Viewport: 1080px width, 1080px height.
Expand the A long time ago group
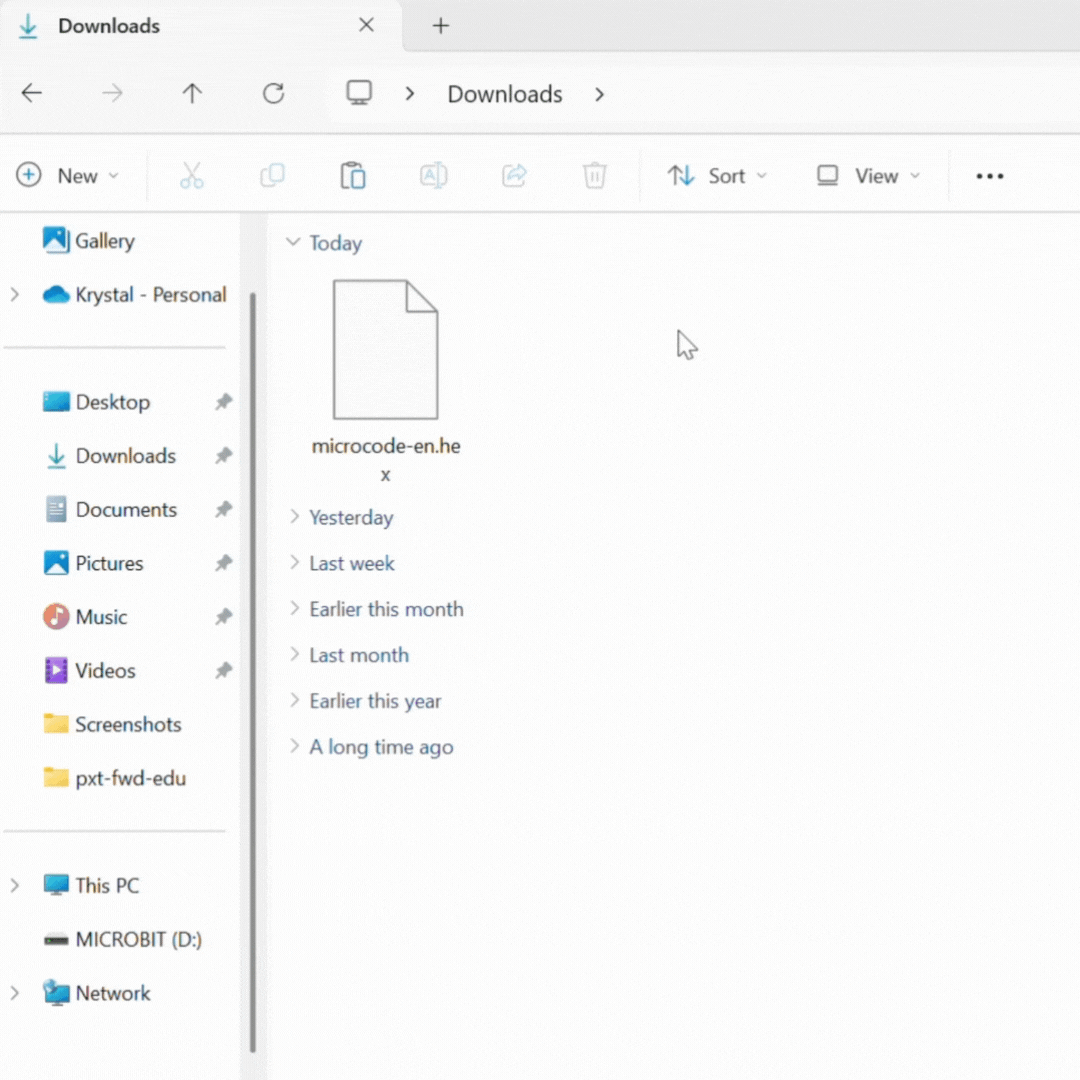point(294,746)
